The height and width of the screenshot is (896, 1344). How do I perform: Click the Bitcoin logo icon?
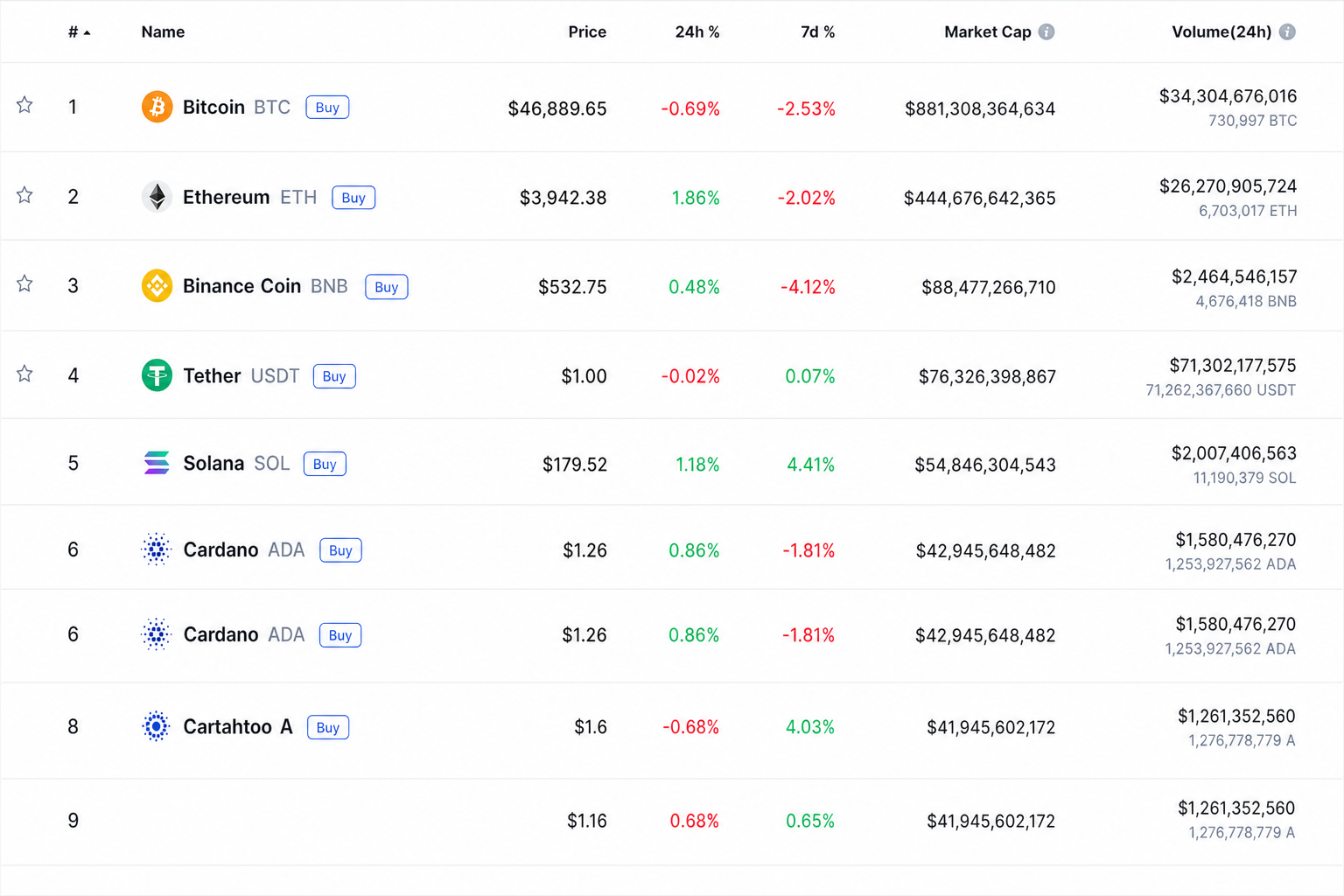[x=157, y=107]
